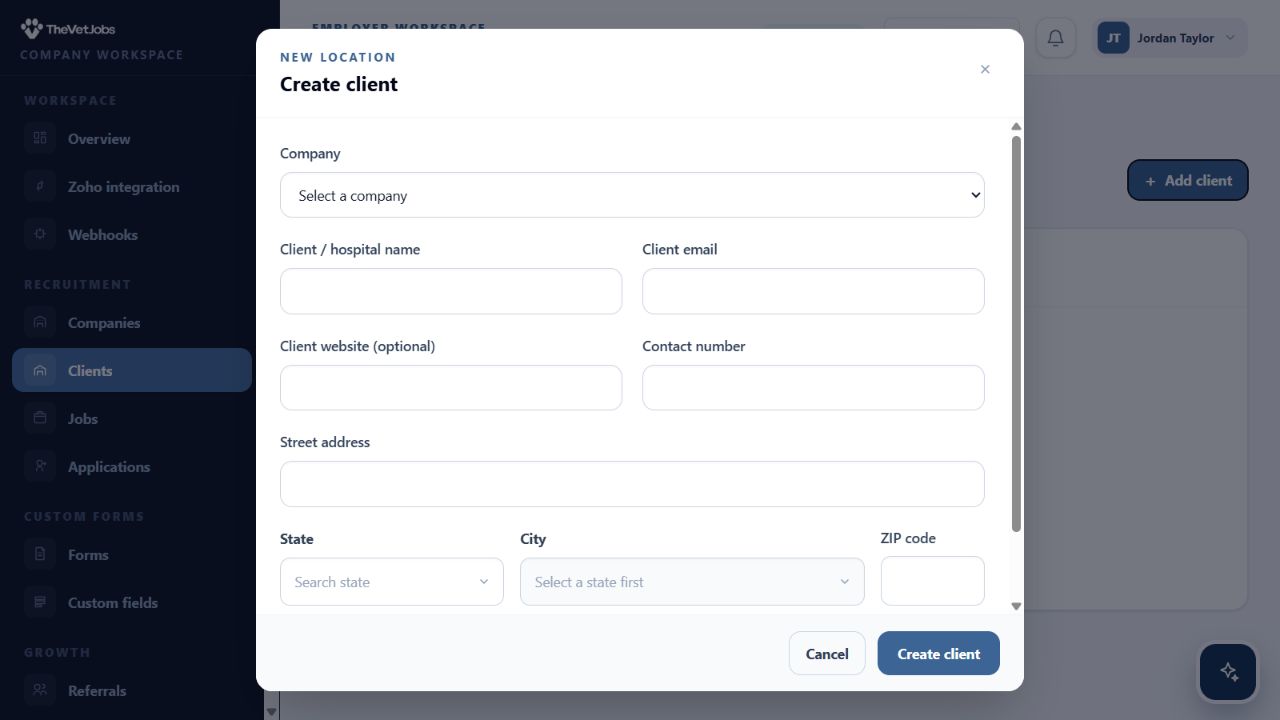Navigate to Companies section

coord(132,323)
